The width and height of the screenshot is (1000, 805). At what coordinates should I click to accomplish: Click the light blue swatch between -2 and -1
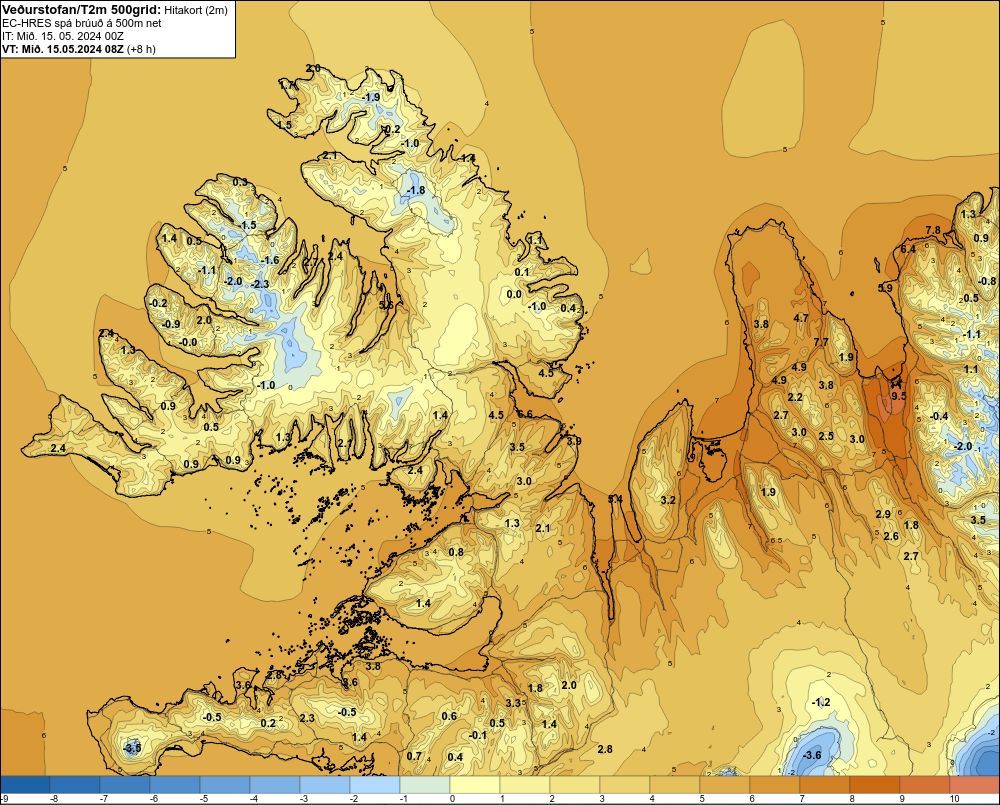(x=375, y=784)
